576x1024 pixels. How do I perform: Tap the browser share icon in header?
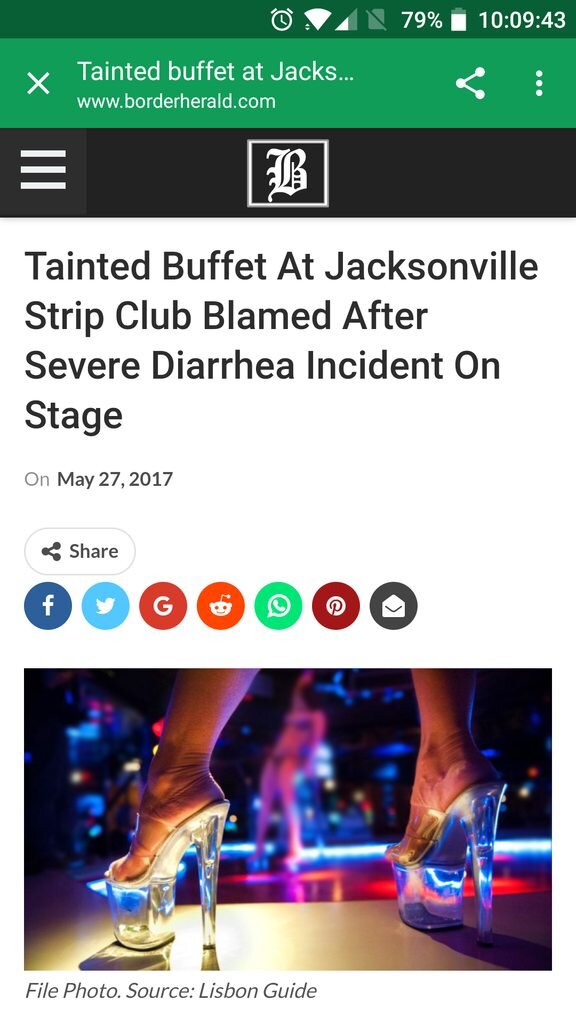(470, 84)
